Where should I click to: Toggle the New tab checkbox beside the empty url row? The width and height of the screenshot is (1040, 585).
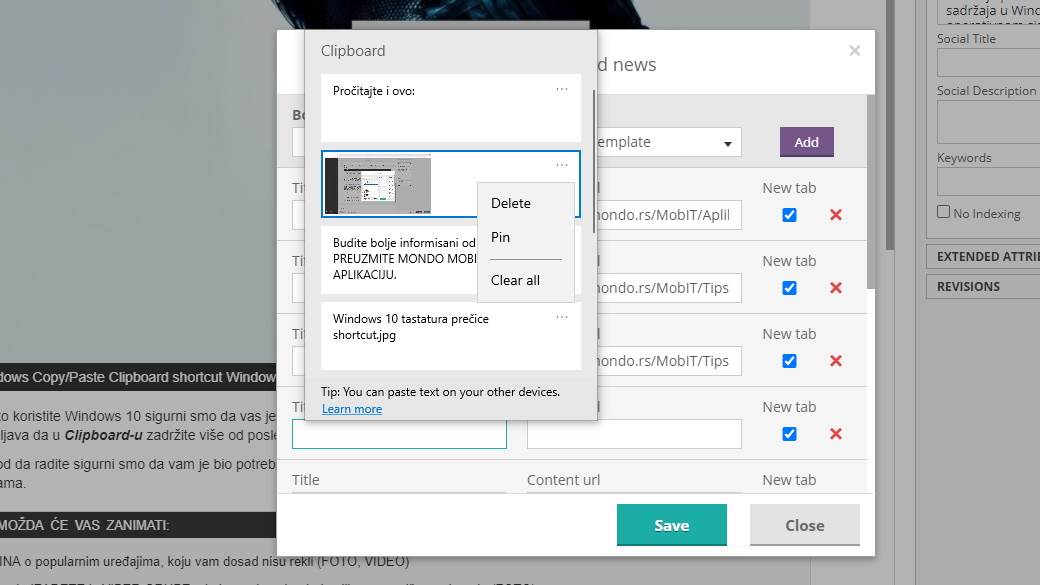point(789,434)
